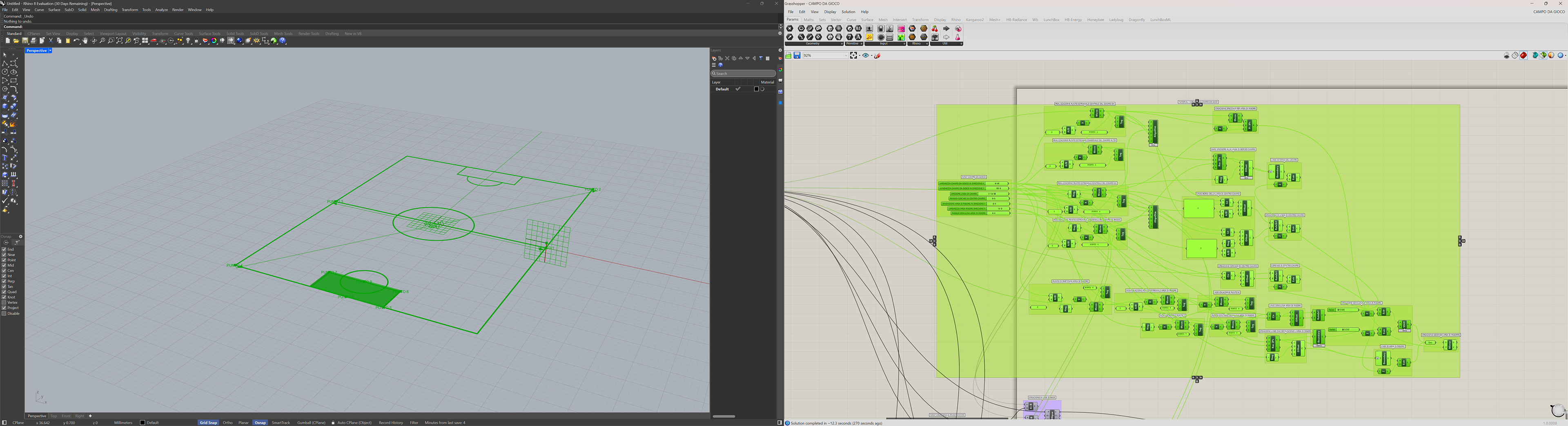Enable the Vertex osnap checkbox

click(4, 302)
